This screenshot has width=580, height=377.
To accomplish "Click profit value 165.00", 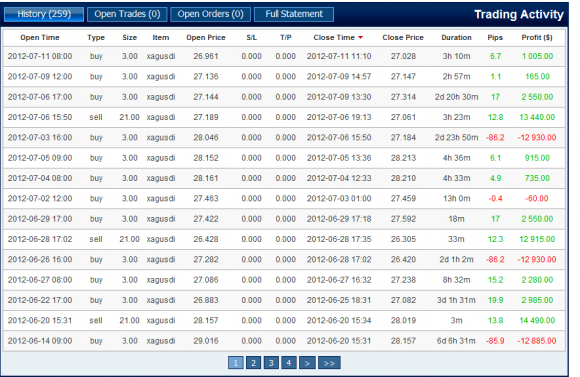I will pos(537,77).
